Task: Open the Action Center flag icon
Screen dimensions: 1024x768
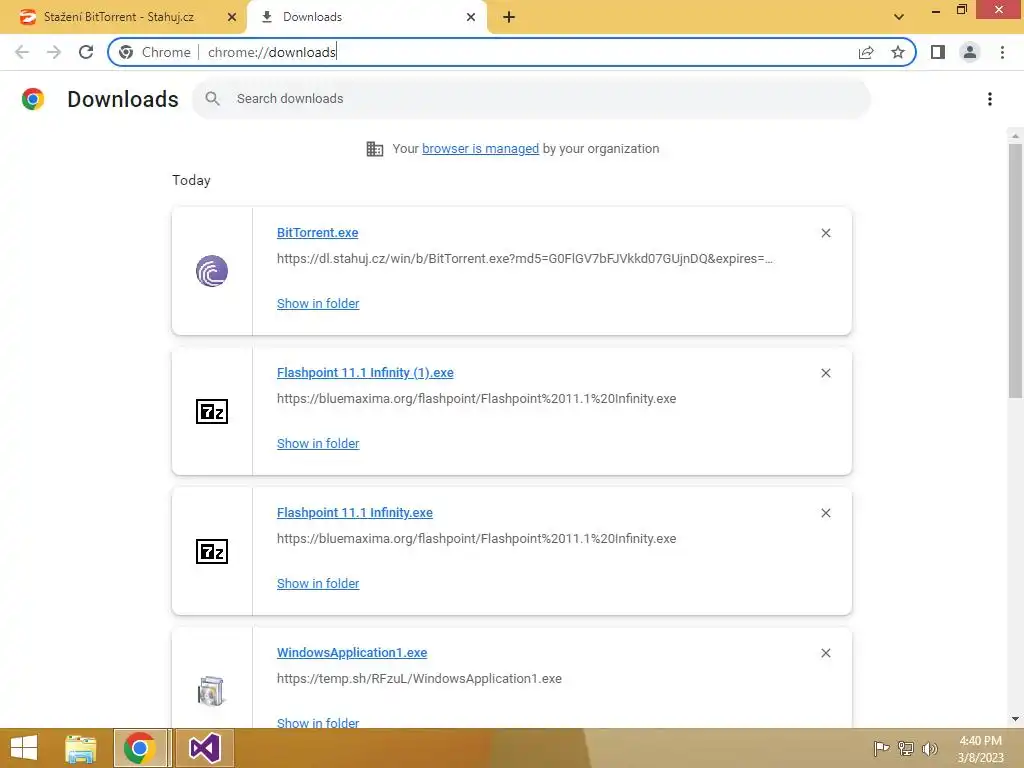Action: [881, 748]
